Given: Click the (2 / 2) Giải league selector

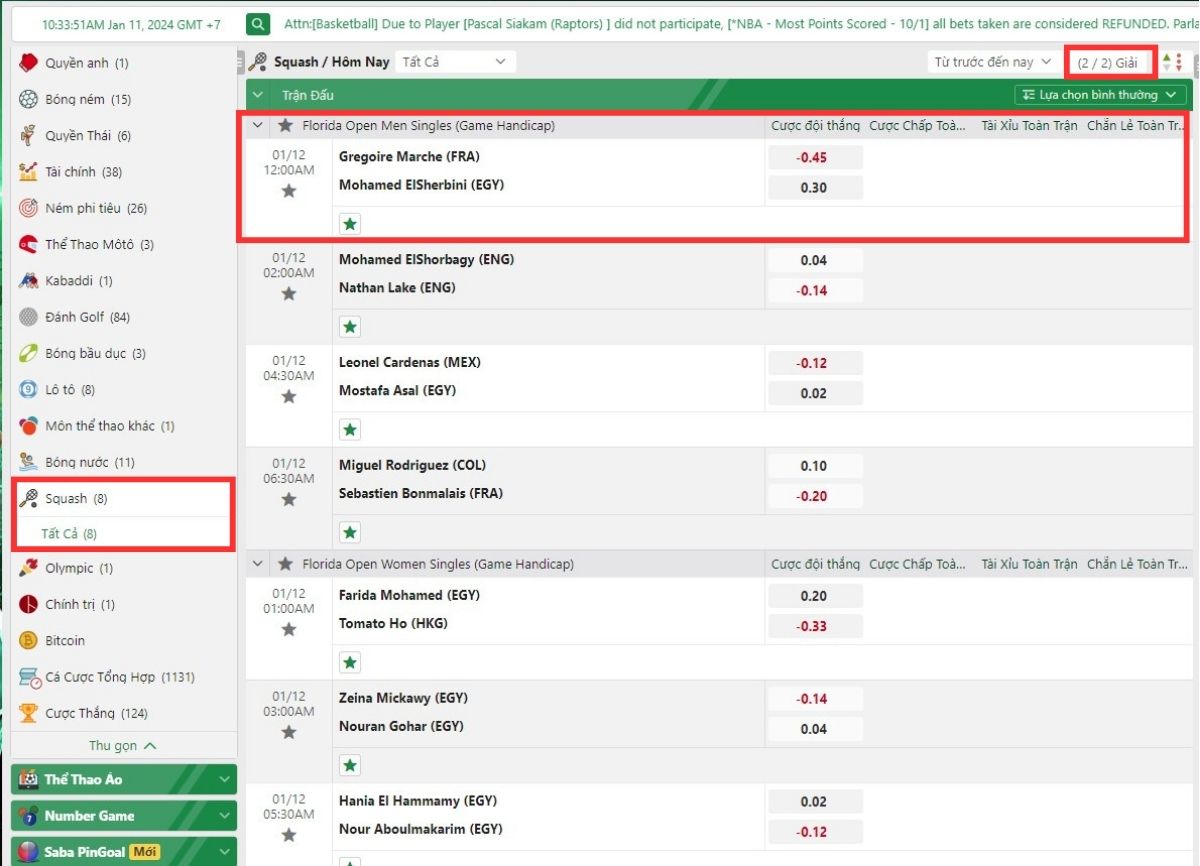Looking at the screenshot, I should click(x=1108, y=62).
